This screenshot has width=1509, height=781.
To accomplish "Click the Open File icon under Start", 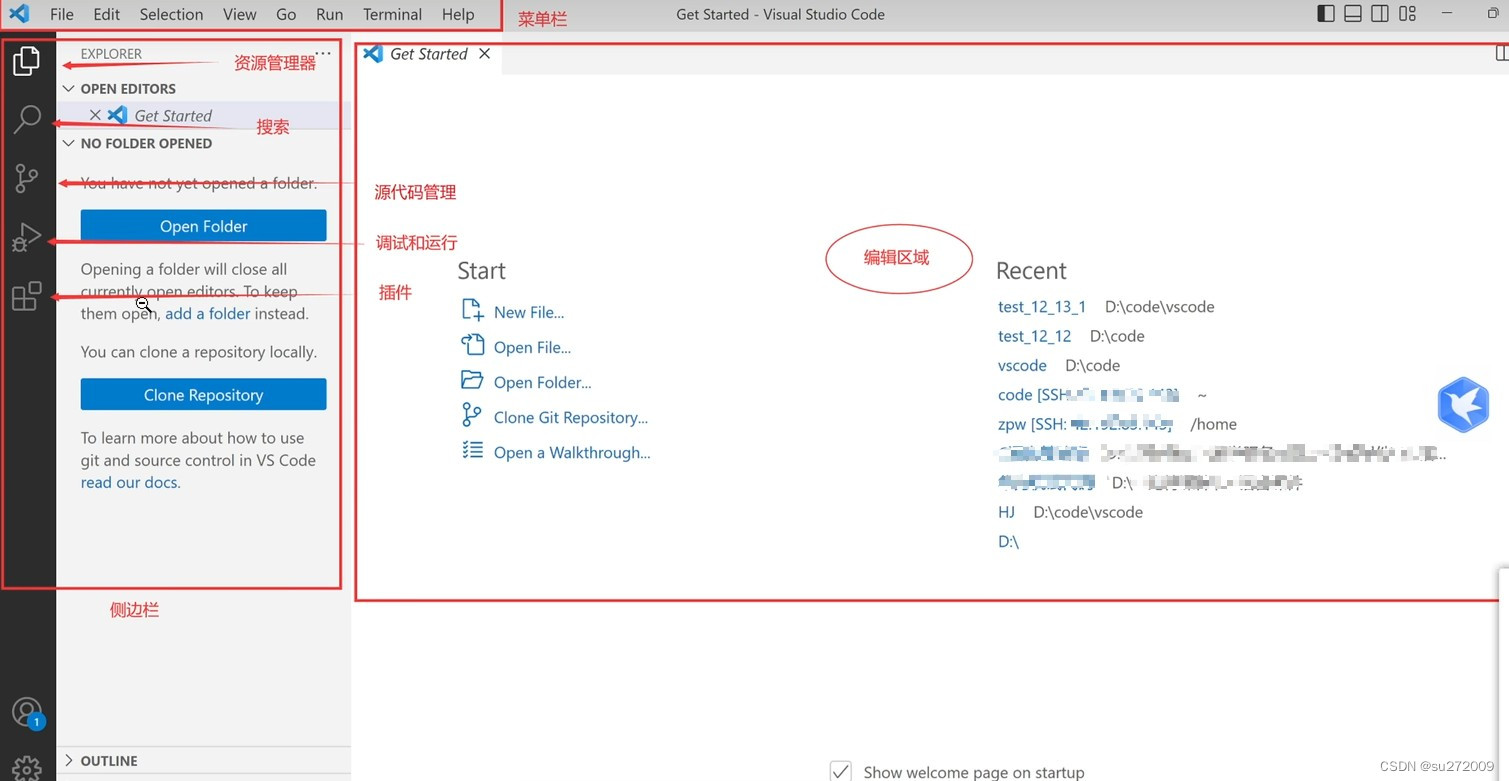I will coord(472,346).
